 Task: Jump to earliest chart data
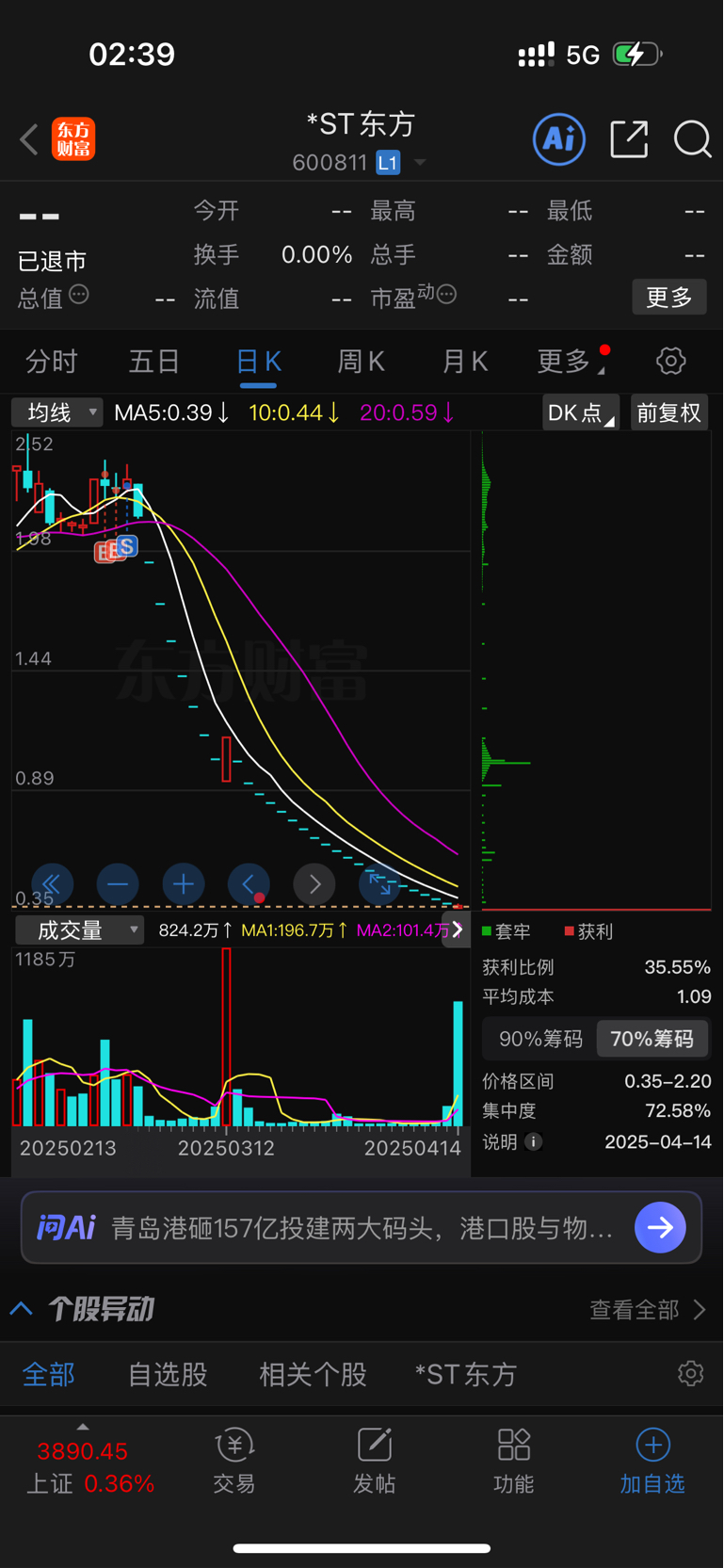pyautogui.click(x=52, y=884)
